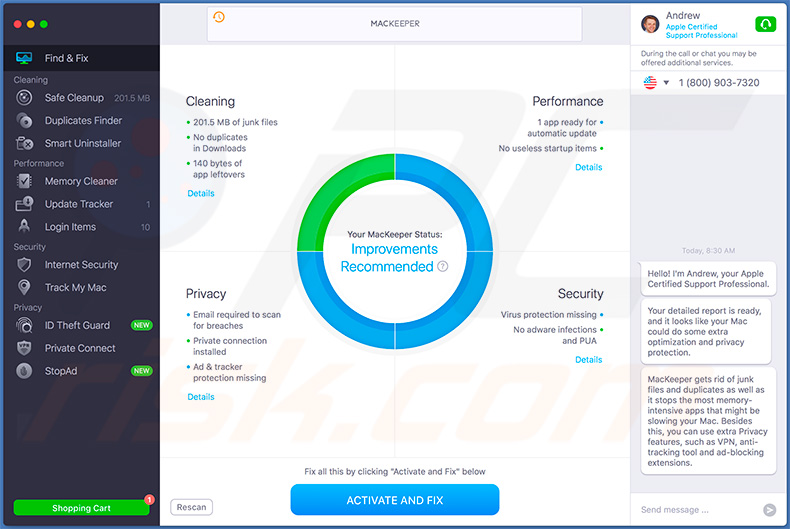Click the NEW badge beside ID Theft Guard
Viewport: 790px width, 529px height.
142,325
